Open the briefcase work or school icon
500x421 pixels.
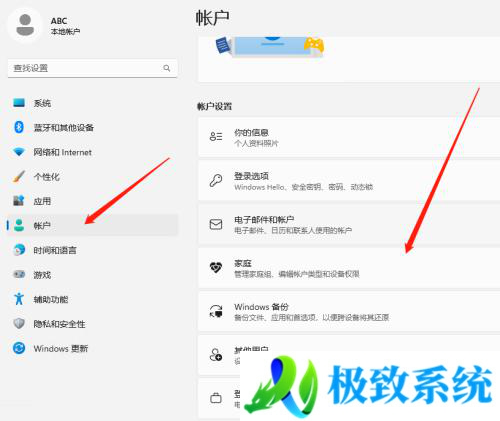pyautogui.click(x=216, y=398)
